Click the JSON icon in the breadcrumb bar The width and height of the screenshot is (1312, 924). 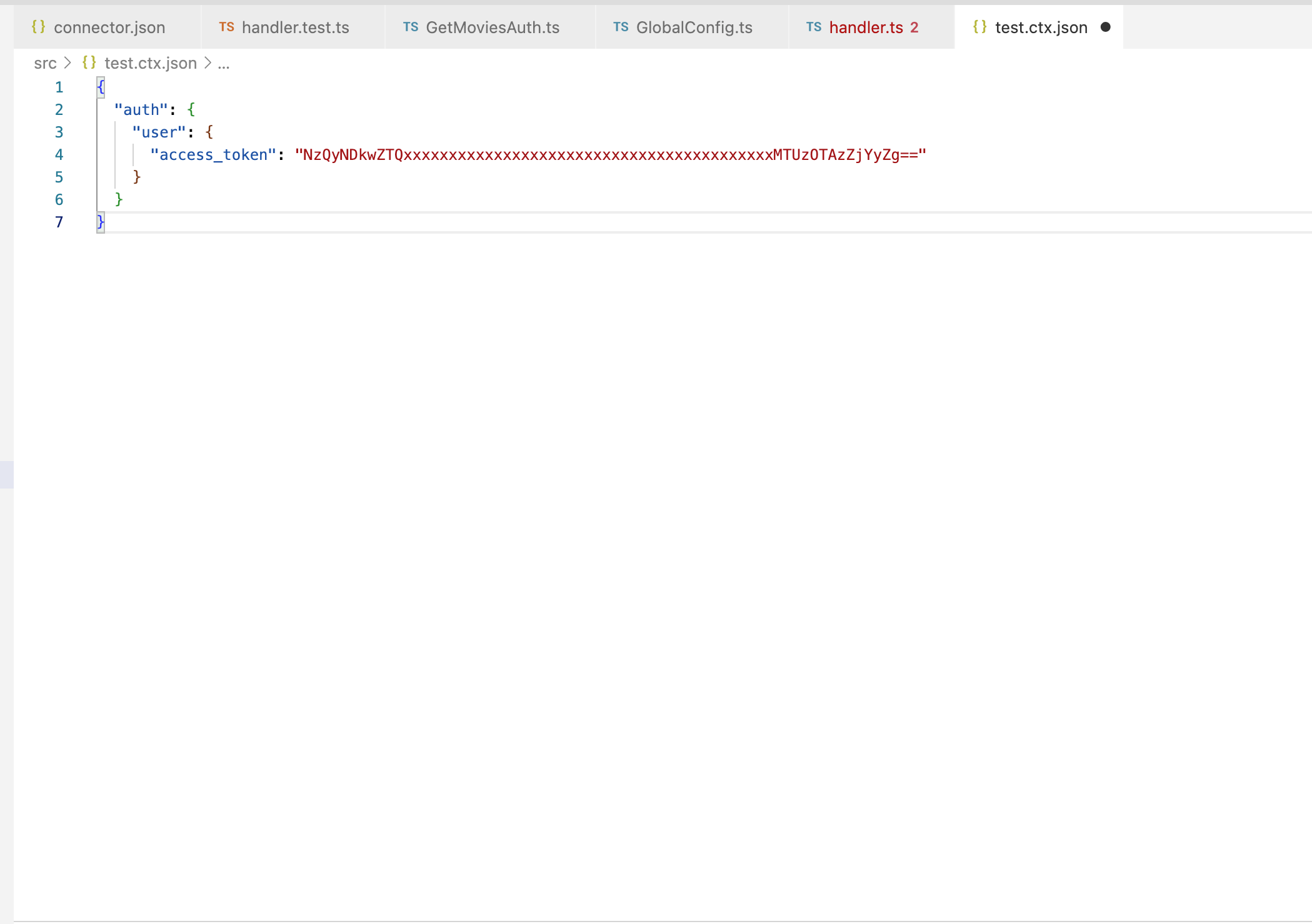(x=88, y=62)
